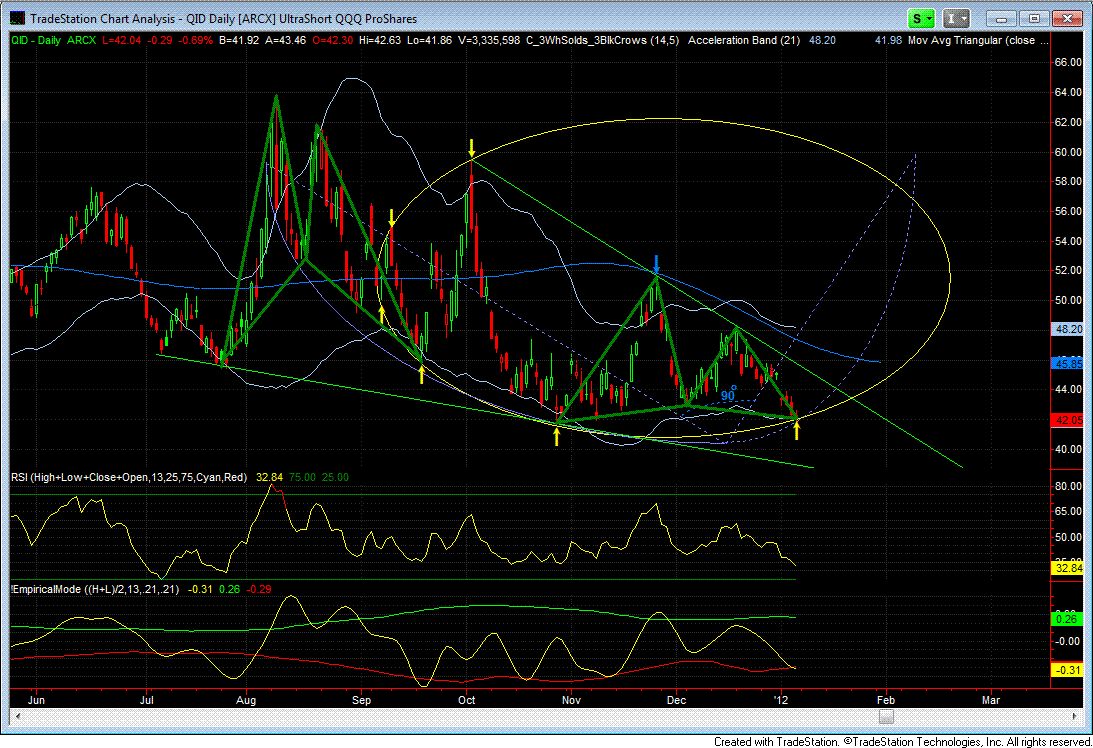Click the Dec date axis label
The height and width of the screenshot is (748, 1093).
pos(676,700)
